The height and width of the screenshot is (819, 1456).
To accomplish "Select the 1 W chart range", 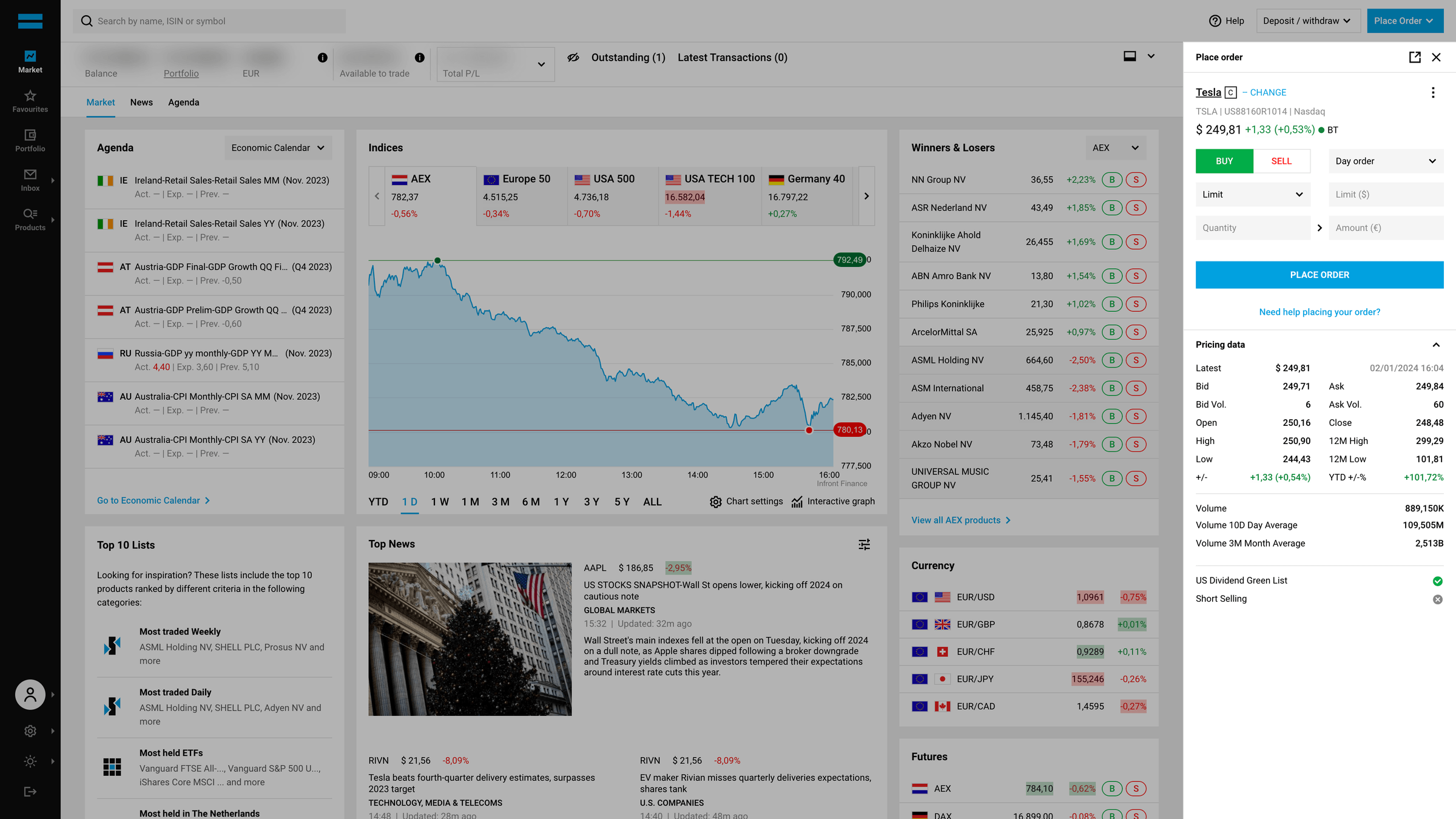I will [440, 502].
